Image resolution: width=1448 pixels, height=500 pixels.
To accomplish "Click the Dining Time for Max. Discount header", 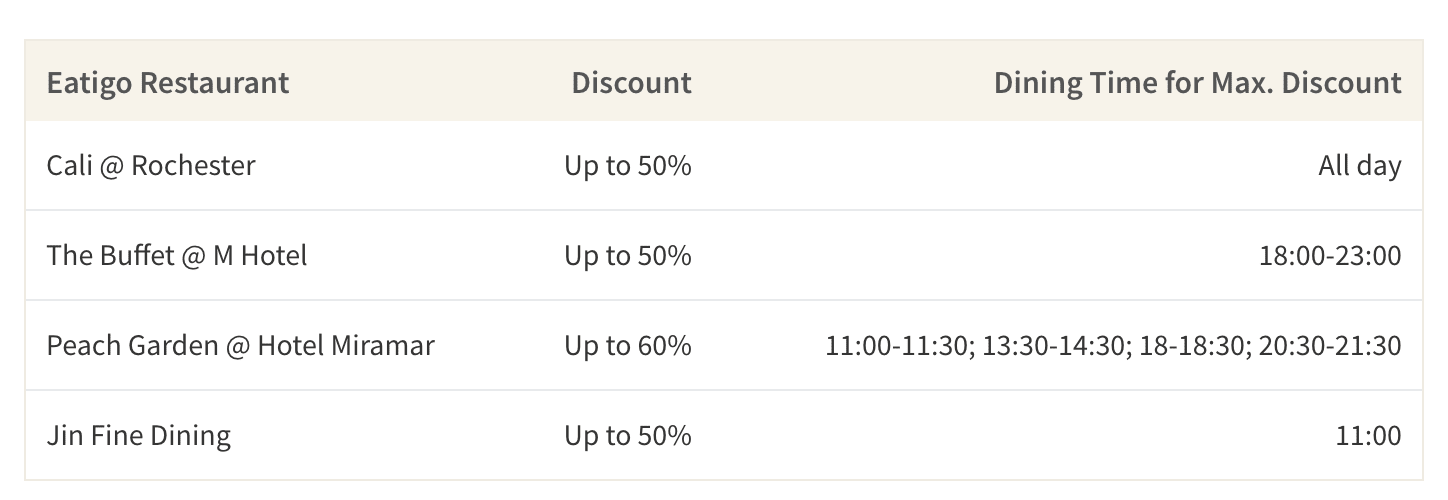I will point(1197,82).
